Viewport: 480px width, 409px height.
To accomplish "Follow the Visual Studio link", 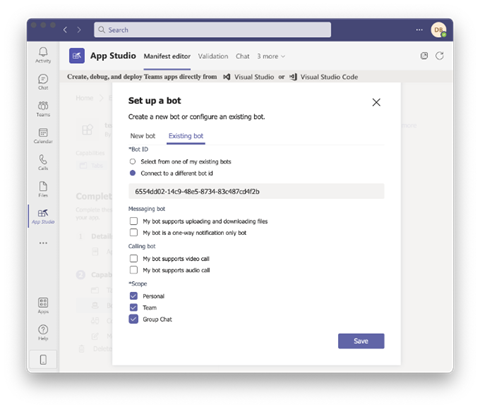I will point(249,77).
